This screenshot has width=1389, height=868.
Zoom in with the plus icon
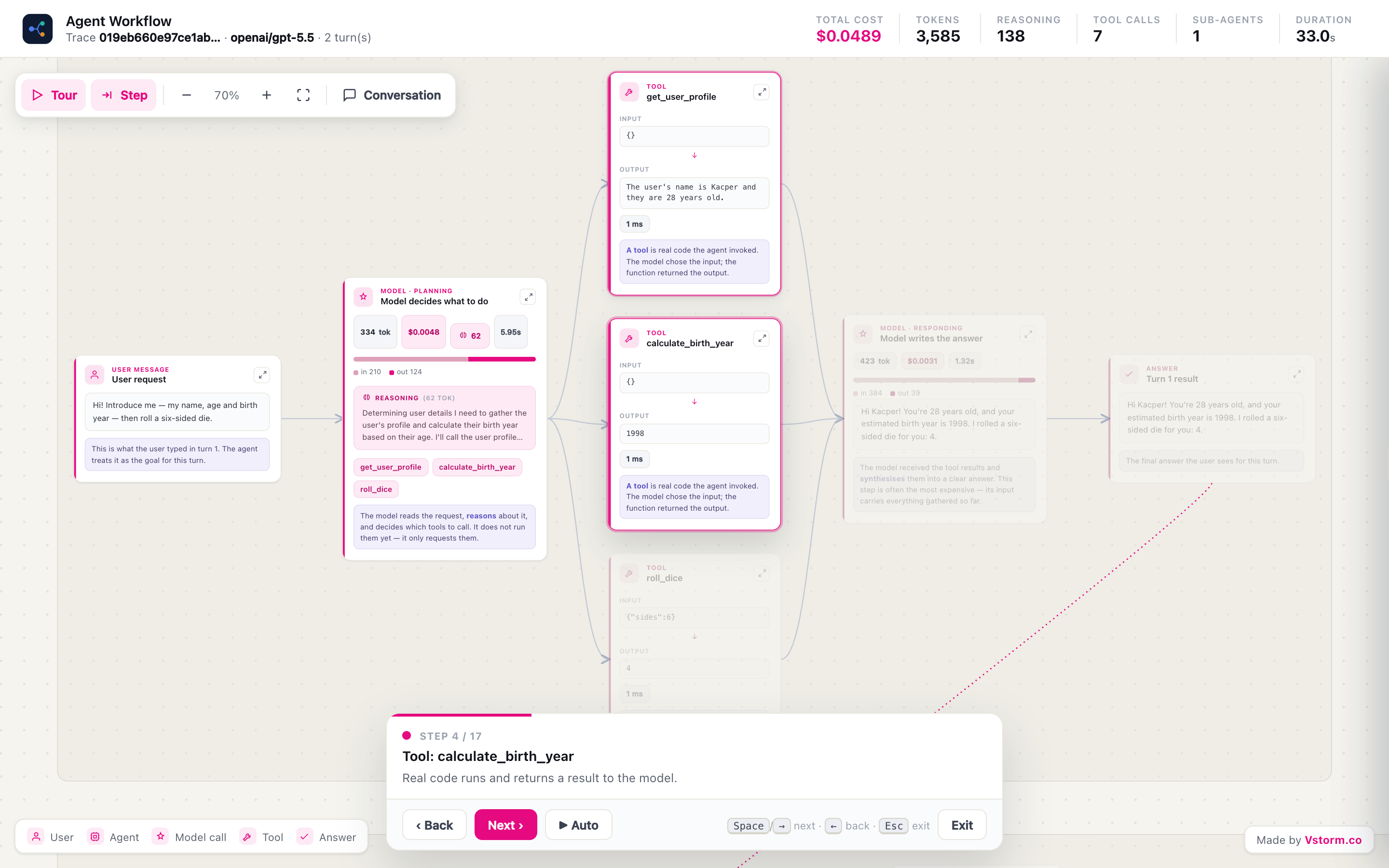[266, 95]
